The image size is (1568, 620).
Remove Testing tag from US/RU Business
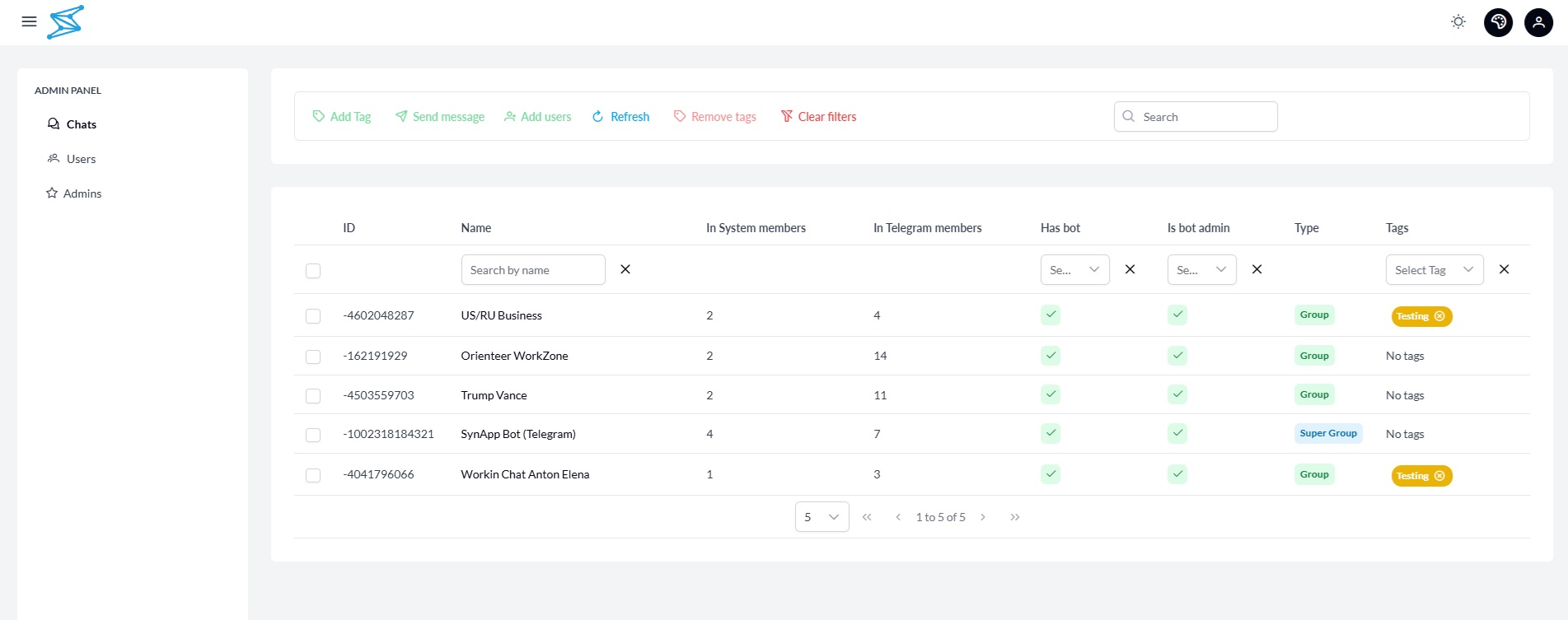pyautogui.click(x=1439, y=316)
